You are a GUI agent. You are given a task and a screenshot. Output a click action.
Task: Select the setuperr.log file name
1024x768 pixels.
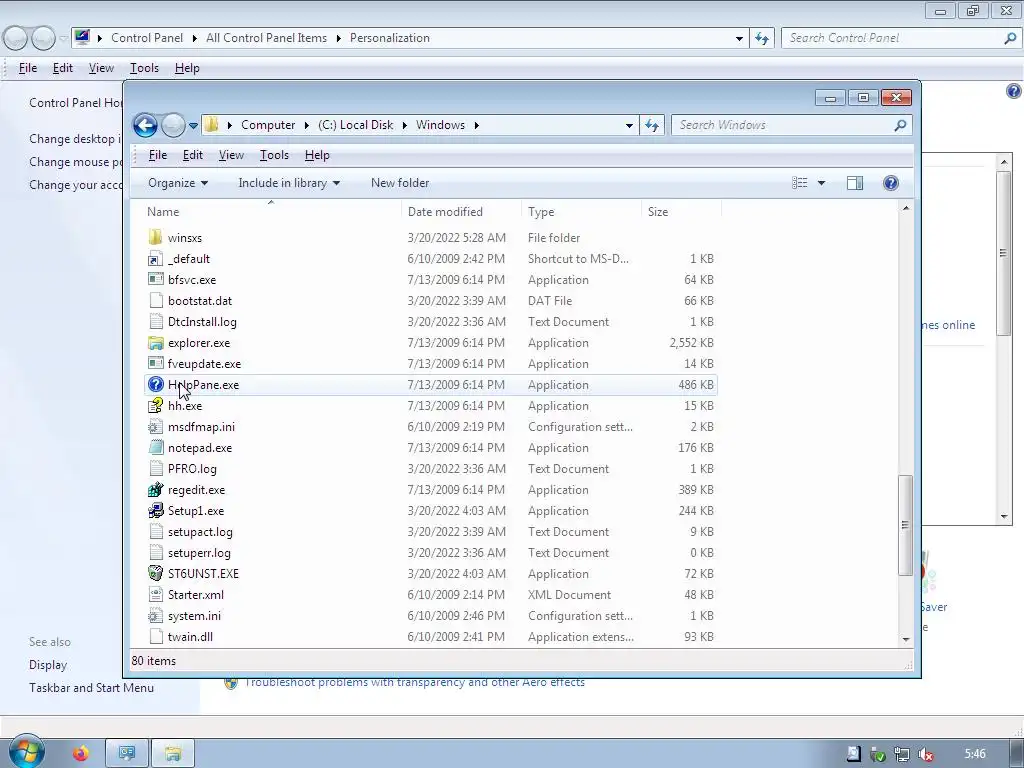pos(199,552)
